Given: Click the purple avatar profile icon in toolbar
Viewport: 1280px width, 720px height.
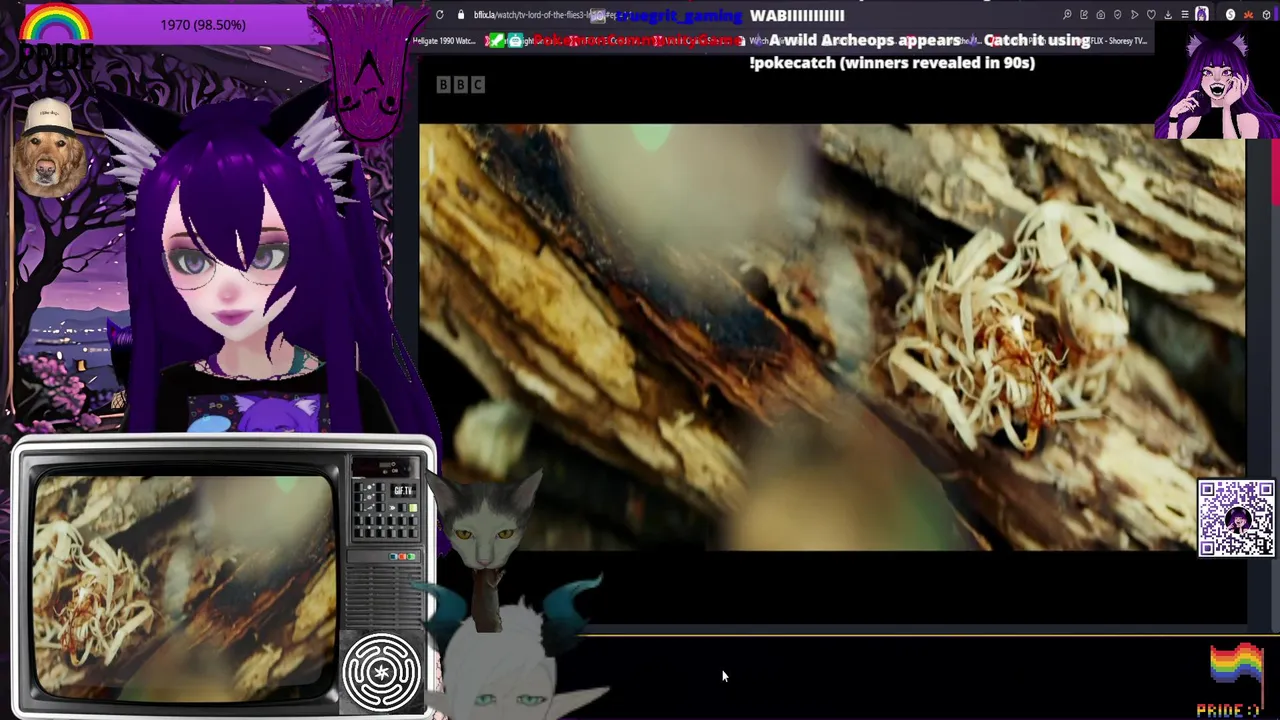Looking at the screenshot, I should (1202, 14).
